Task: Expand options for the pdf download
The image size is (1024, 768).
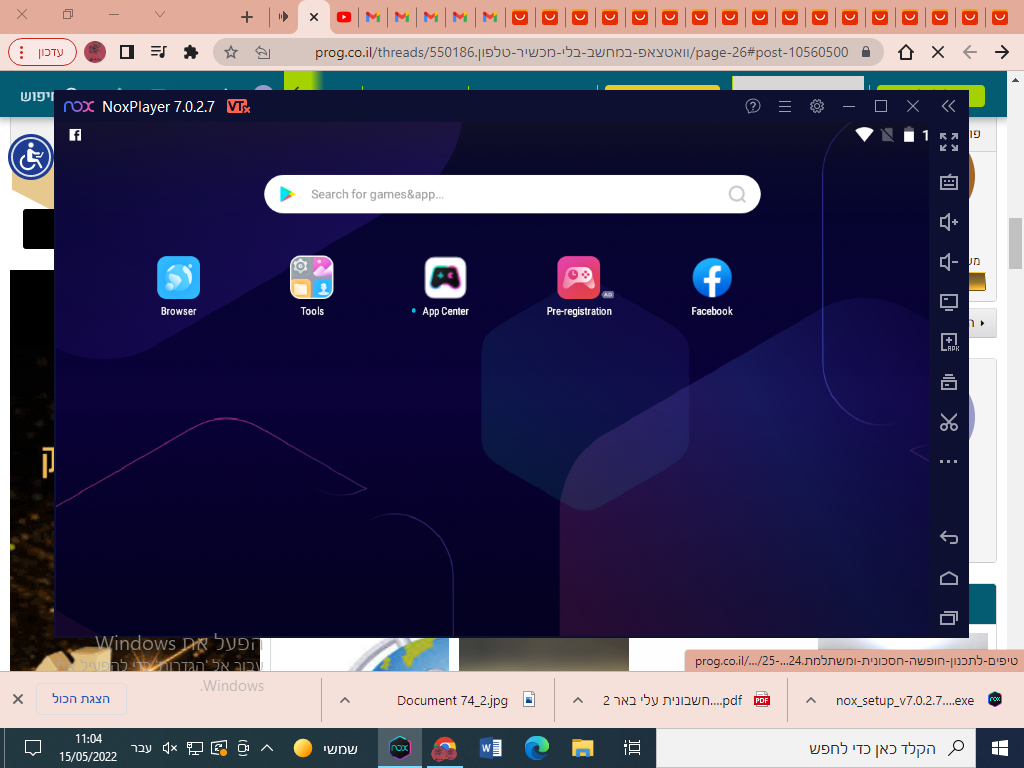Action: point(577,700)
